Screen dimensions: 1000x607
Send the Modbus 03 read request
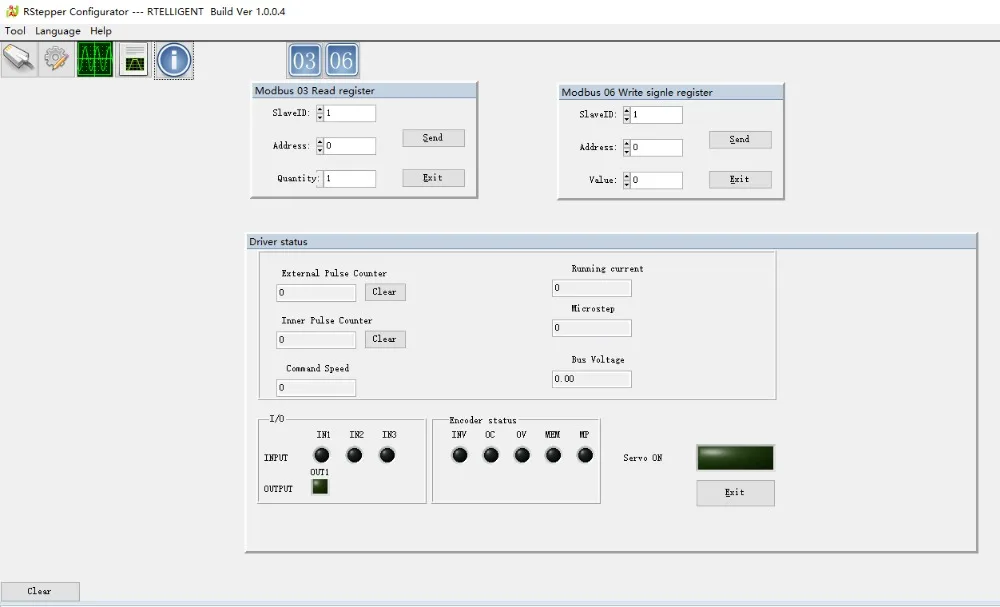coord(433,138)
